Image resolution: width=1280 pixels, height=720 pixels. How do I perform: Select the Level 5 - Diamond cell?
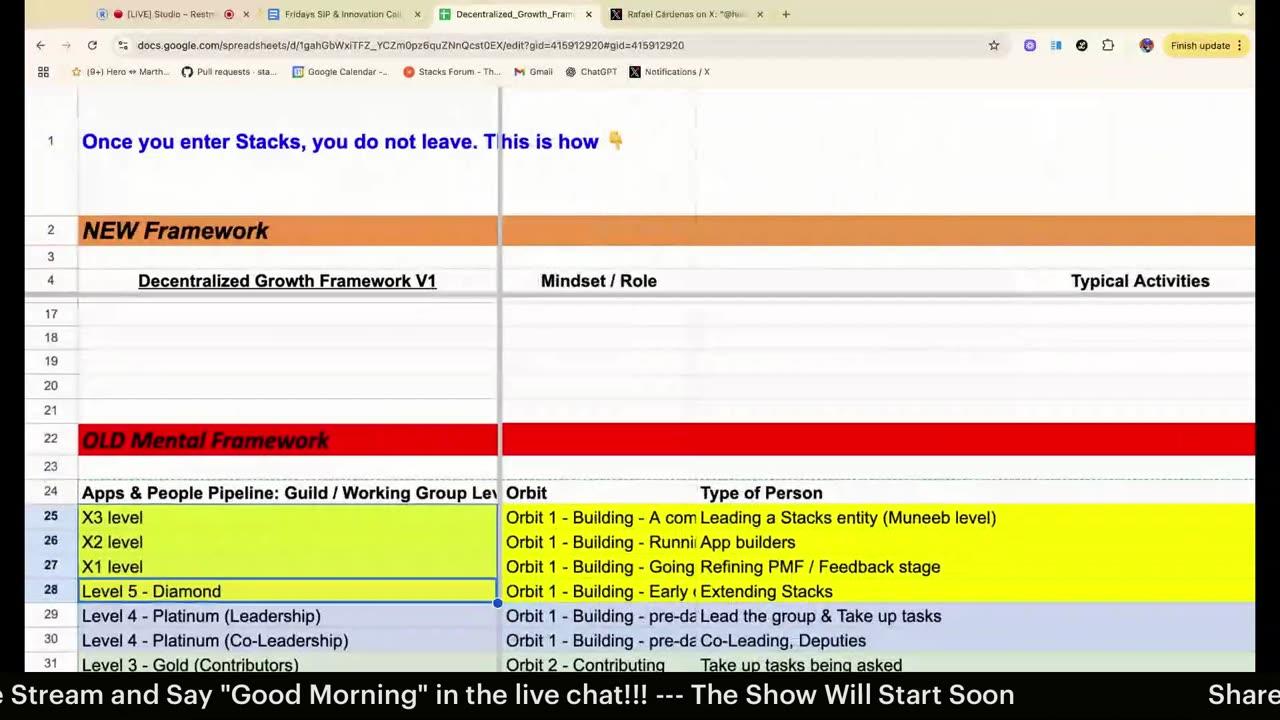(x=288, y=591)
